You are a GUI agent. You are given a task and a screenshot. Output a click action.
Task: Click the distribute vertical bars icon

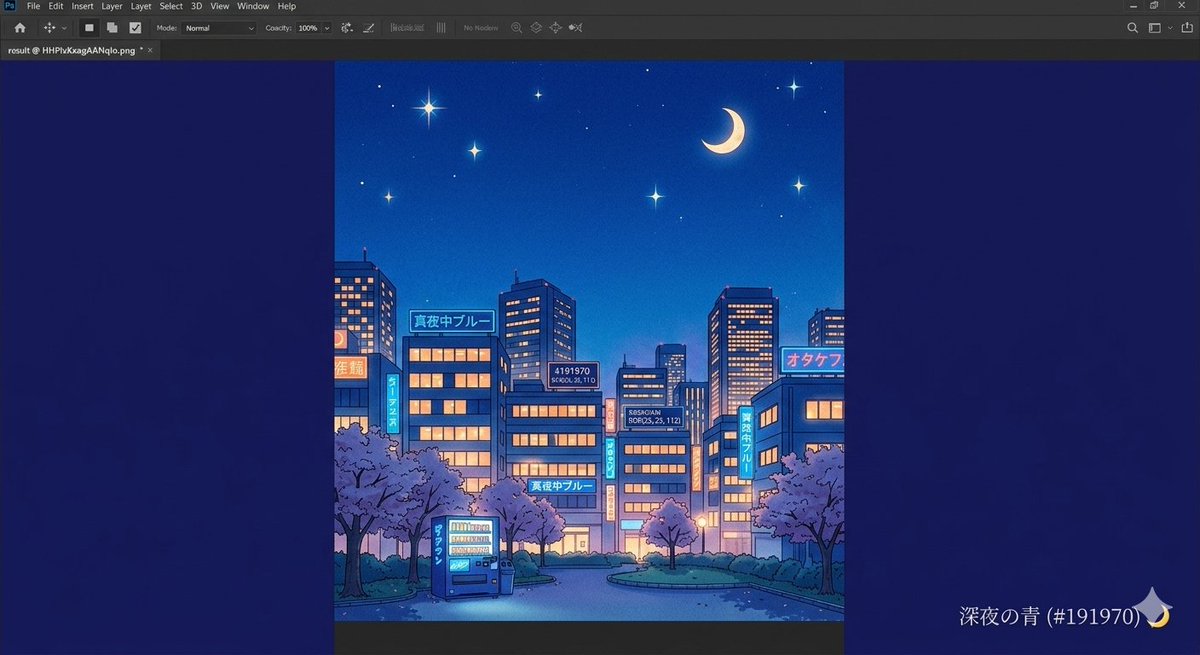(x=440, y=28)
